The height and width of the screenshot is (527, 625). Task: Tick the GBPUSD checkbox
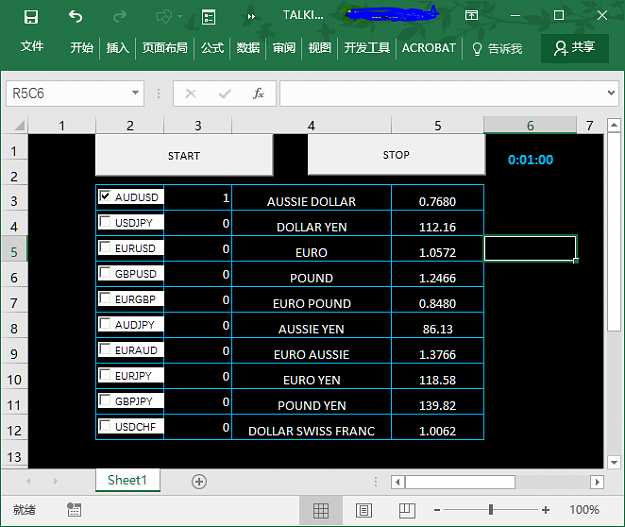(105, 272)
